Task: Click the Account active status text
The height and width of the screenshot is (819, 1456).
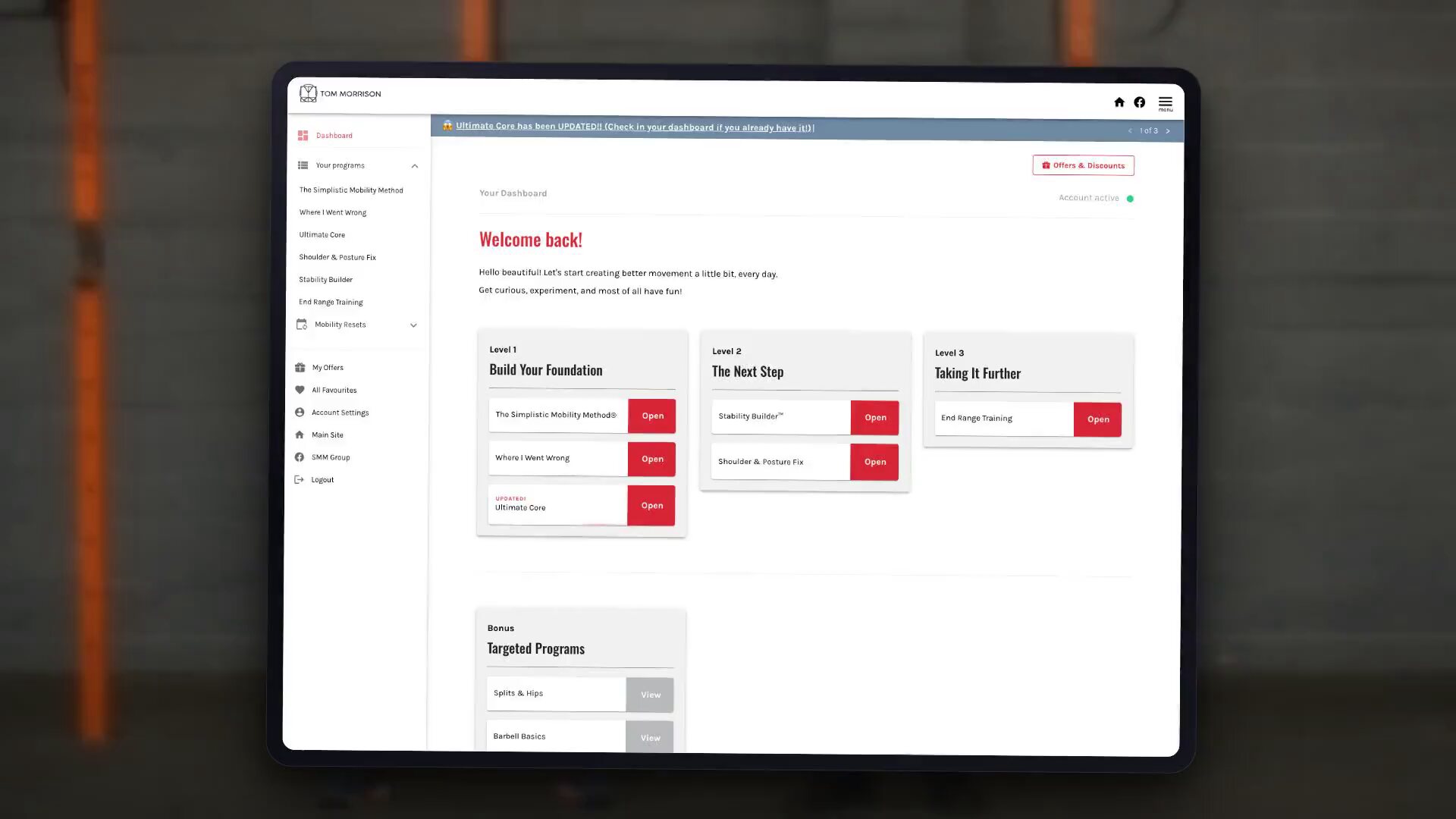Action: coord(1089,198)
